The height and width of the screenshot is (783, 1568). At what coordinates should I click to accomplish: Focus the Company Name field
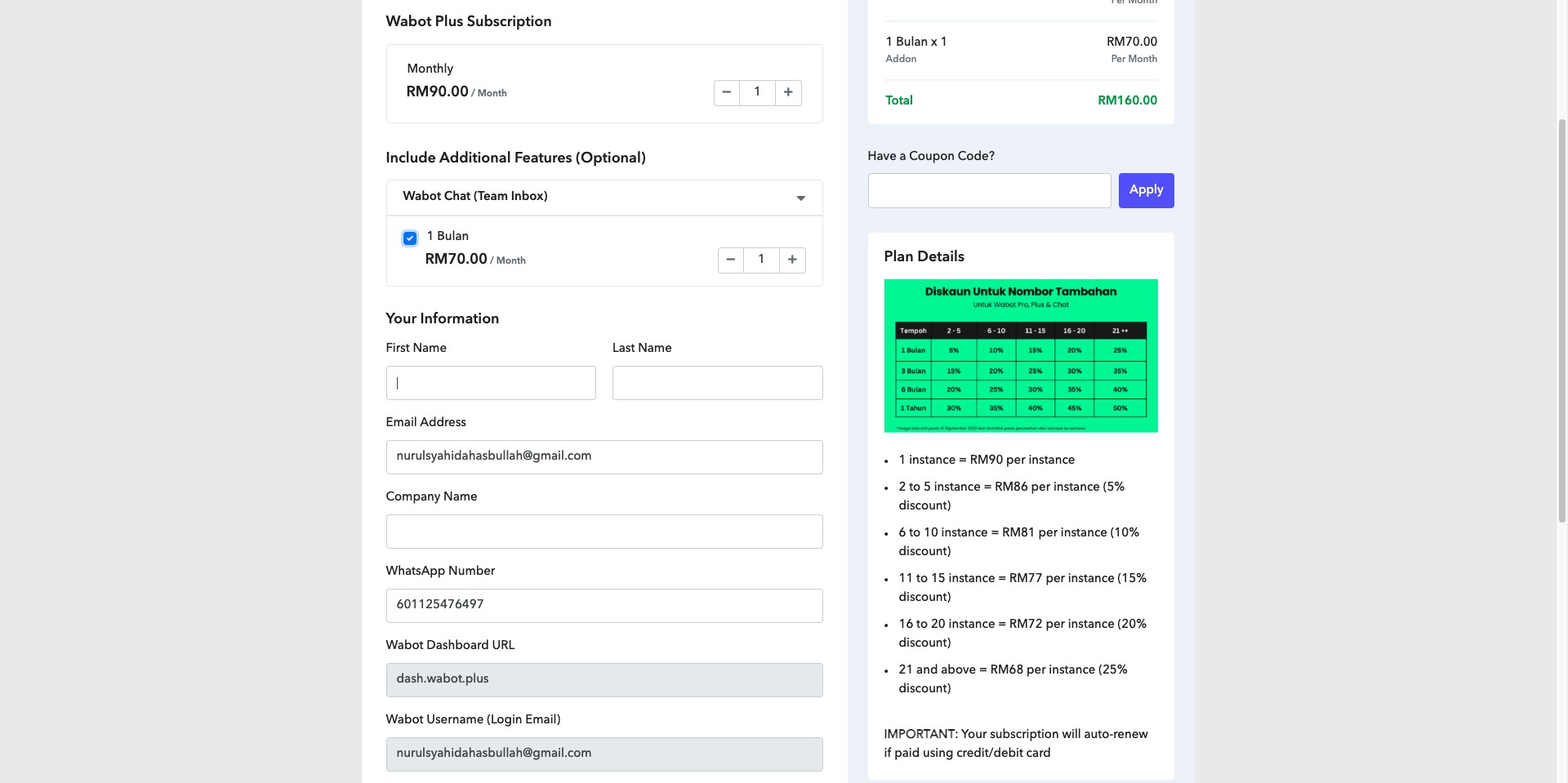point(604,532)
